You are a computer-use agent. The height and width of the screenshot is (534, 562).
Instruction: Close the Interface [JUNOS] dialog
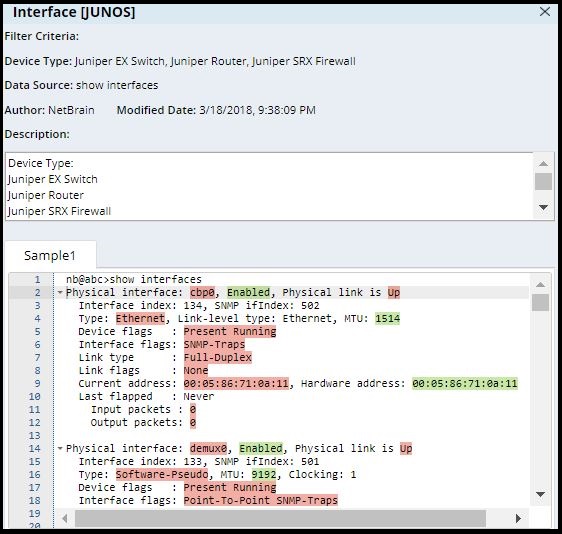pos(544,12)
